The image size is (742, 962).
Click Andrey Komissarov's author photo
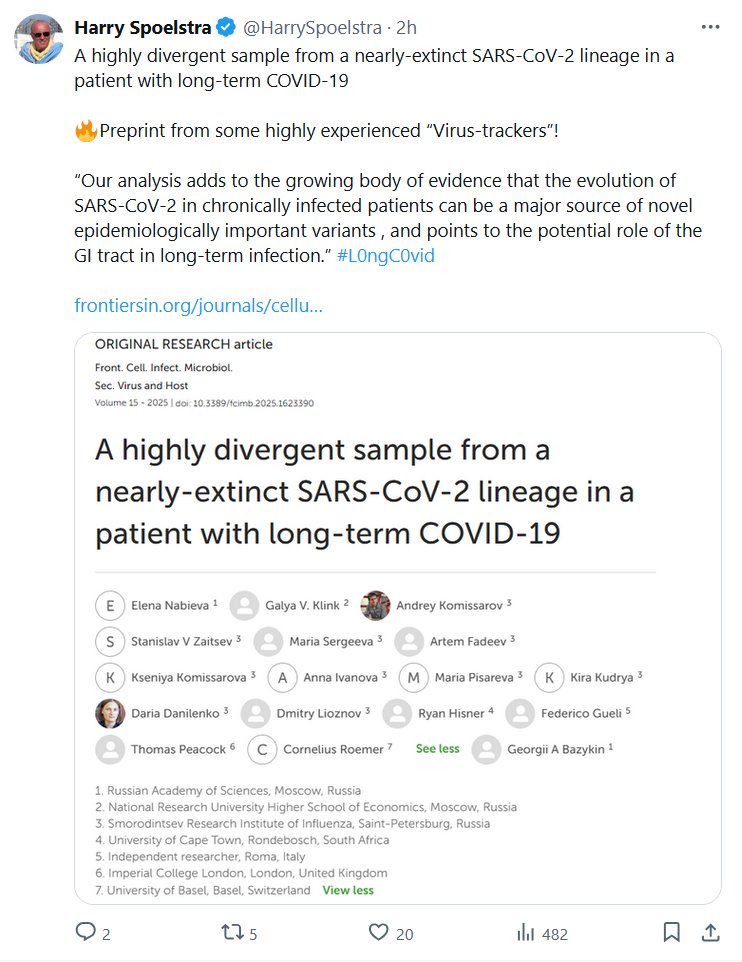click(375, 605)
